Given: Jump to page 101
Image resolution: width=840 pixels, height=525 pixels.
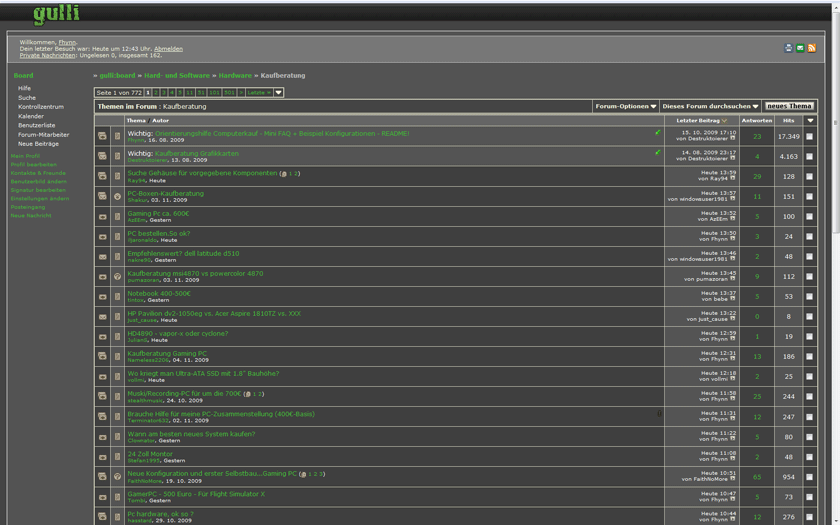Looking at the screenshot, I should tap(214, 93).
